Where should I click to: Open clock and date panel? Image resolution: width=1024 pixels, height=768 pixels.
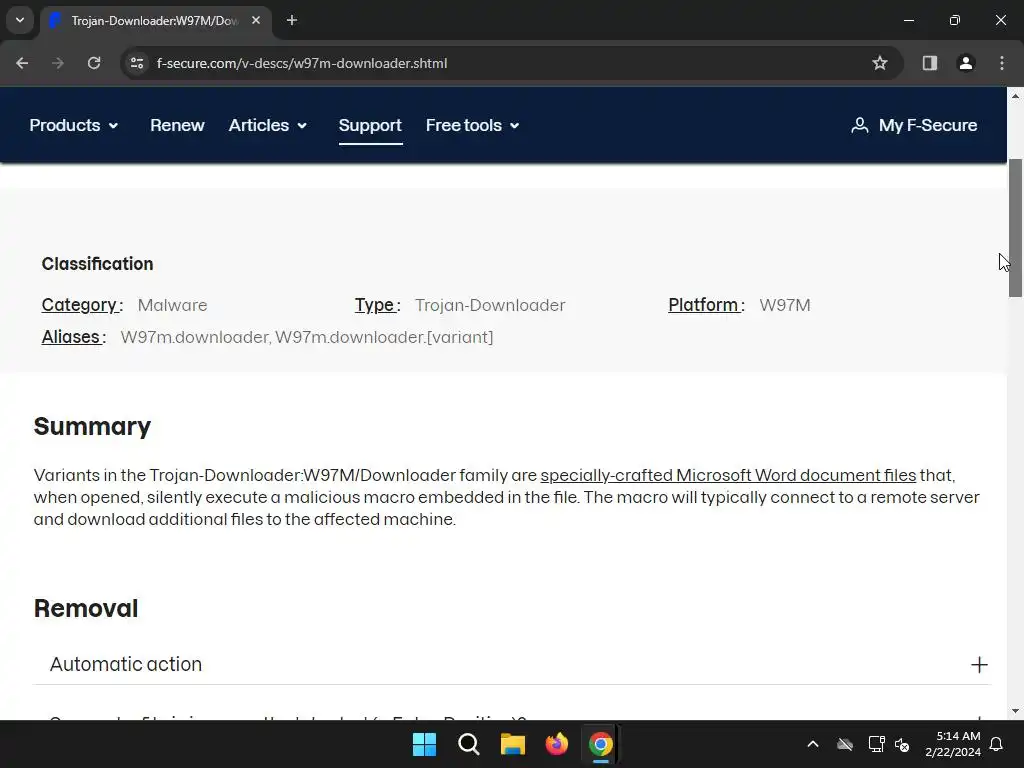pos(953,744)
